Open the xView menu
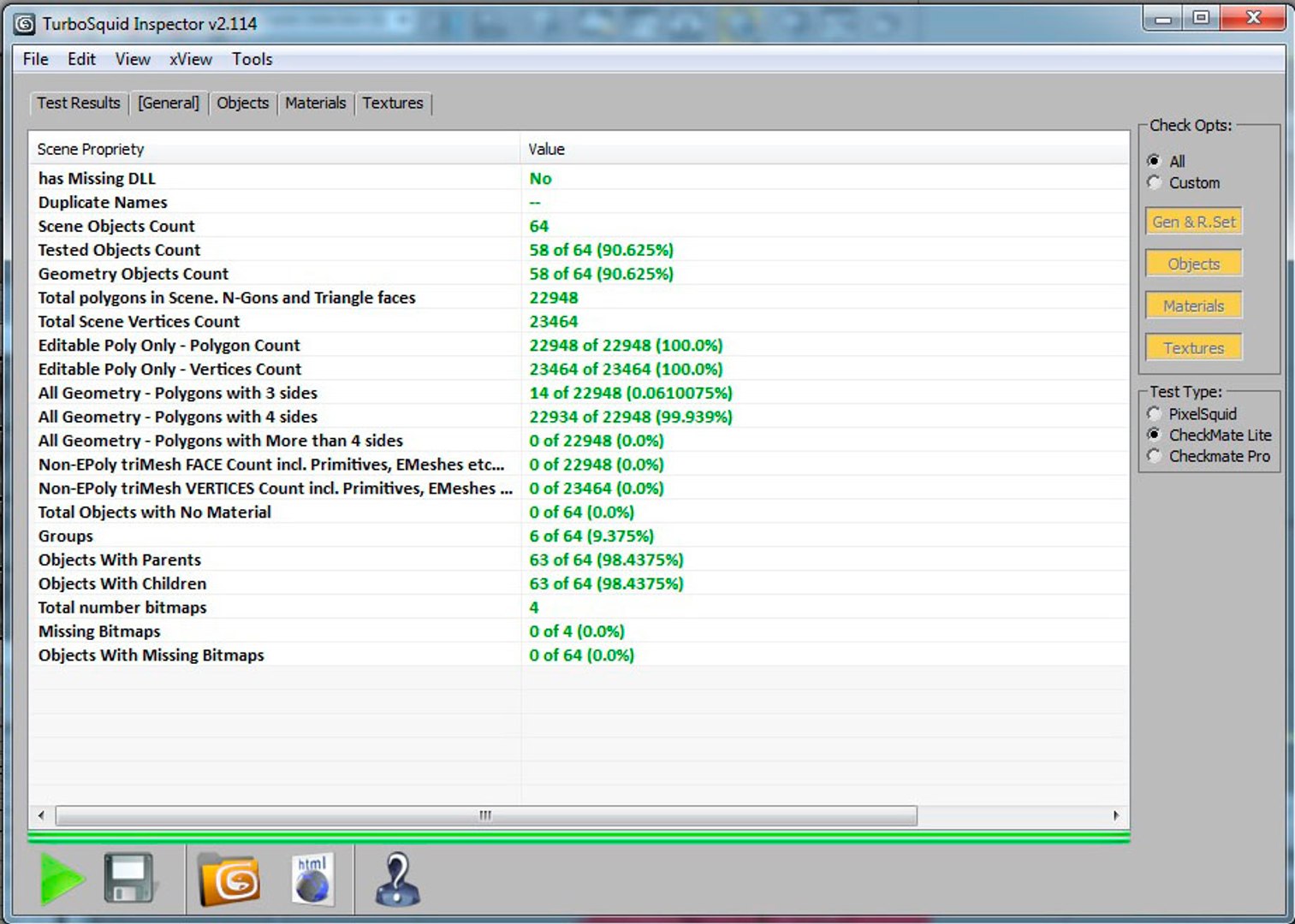The image size is (1295, 924). tap(191, 59)
